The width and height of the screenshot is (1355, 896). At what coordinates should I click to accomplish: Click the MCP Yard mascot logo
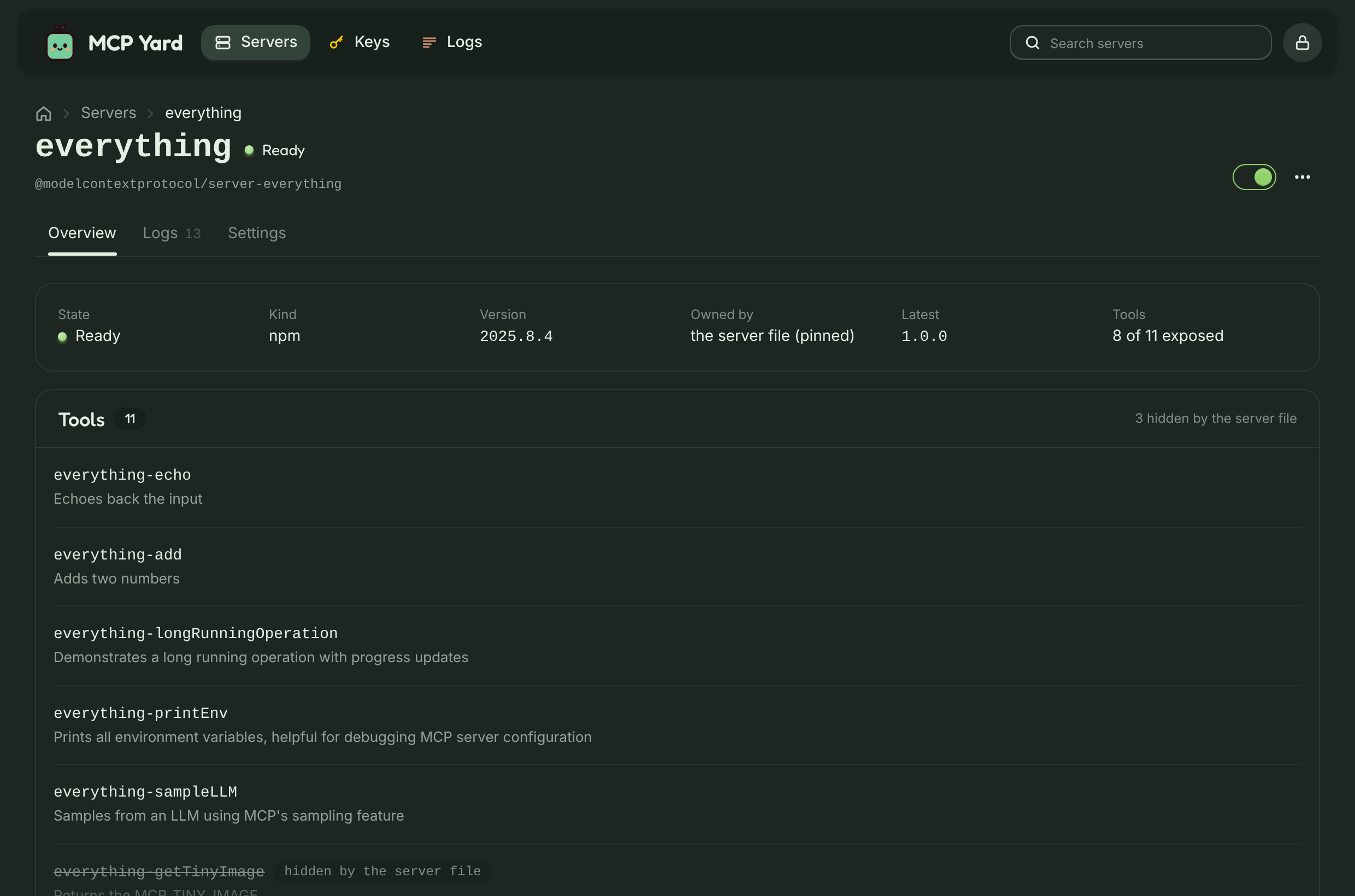tap(60, 42)
